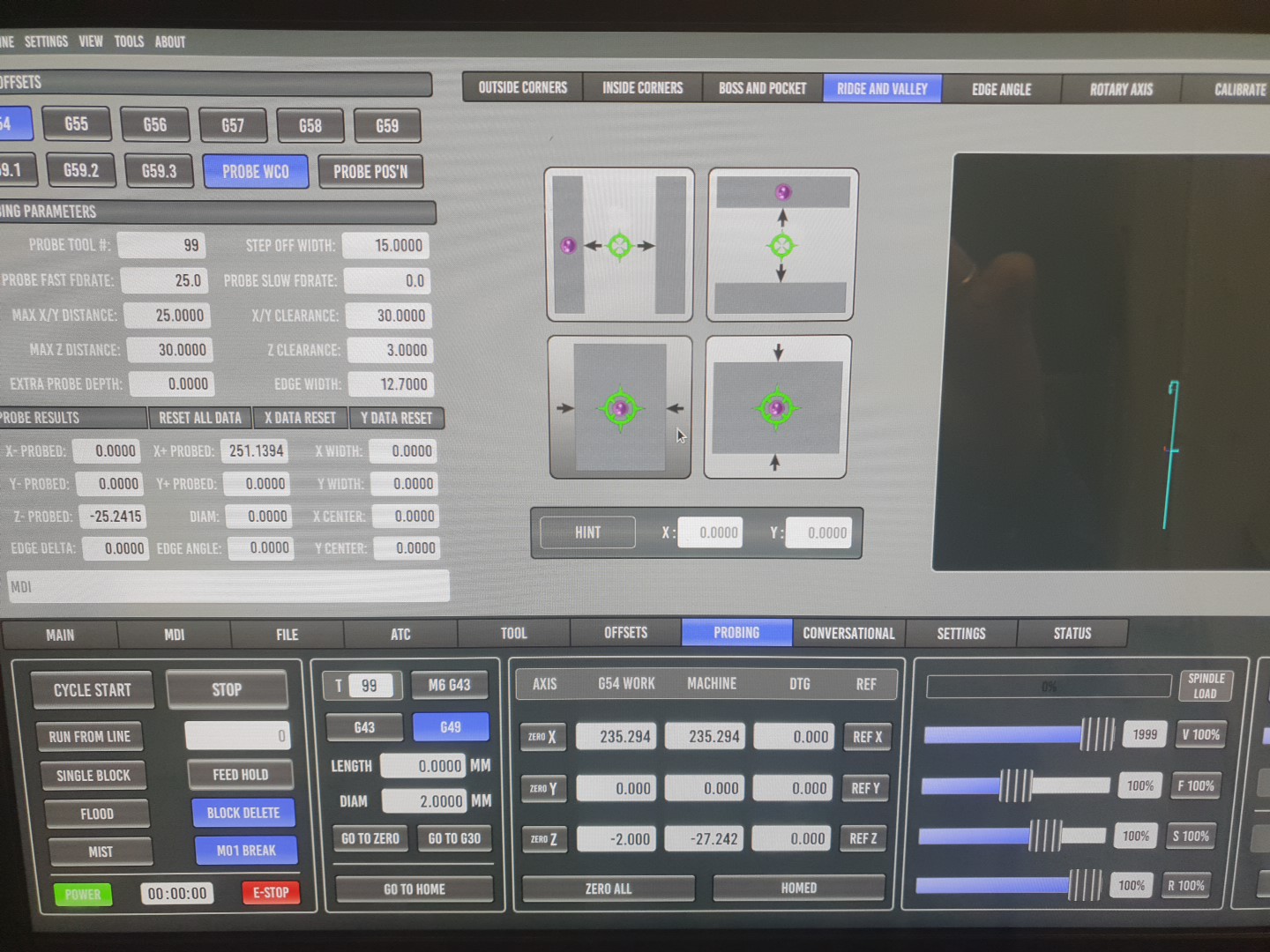The height and width of the screenshot is (952, 1270).
Task: Open the VIEW menu
Action: (x=91, y=41)
